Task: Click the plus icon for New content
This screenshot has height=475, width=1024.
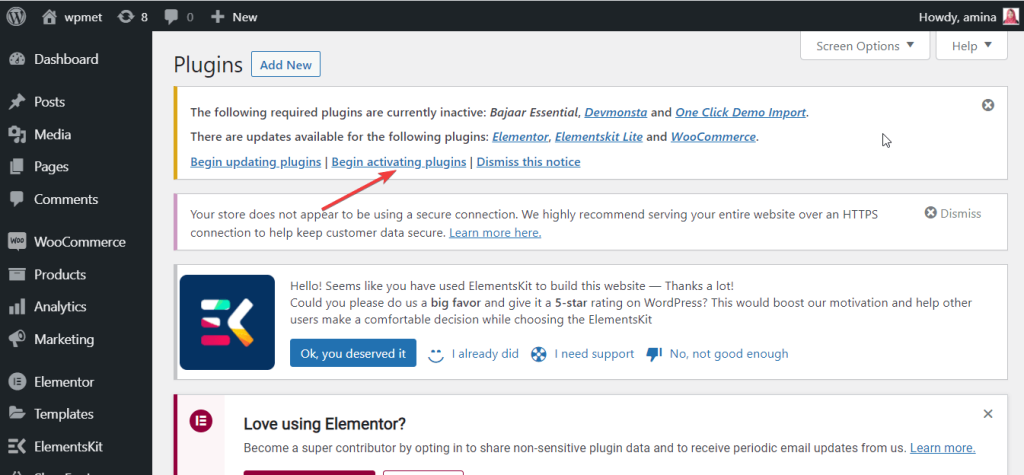Action: [x=217, y=17]
